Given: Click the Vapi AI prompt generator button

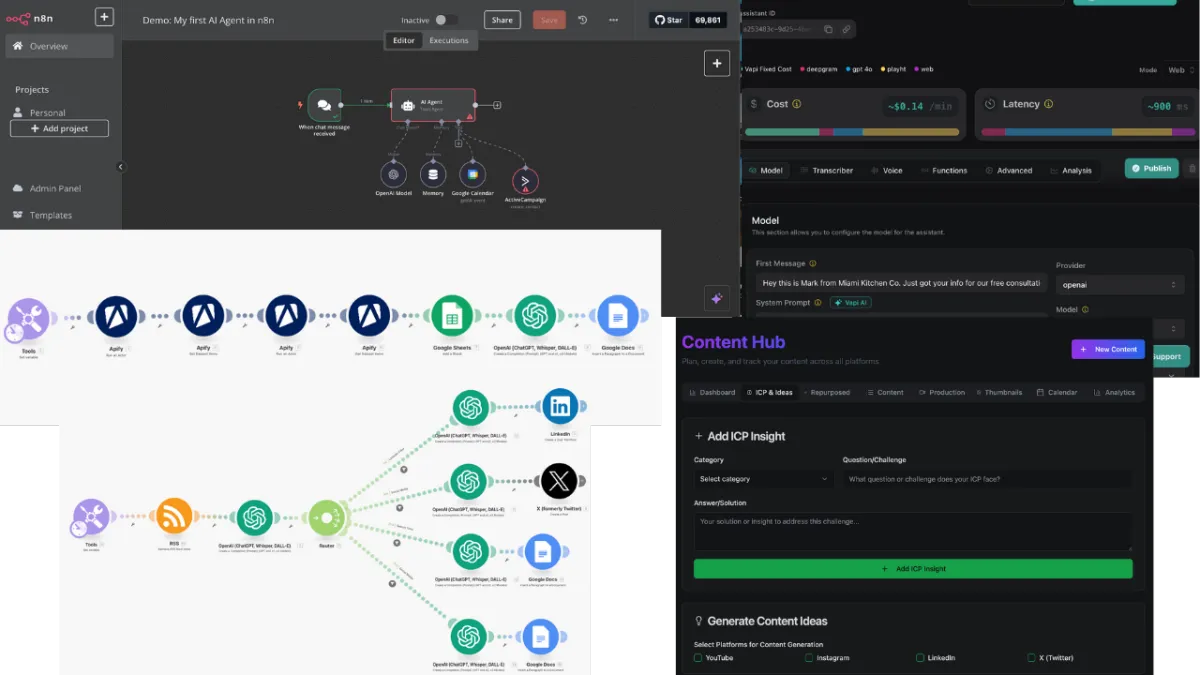Looking at the screenshot, I should 848,302.
